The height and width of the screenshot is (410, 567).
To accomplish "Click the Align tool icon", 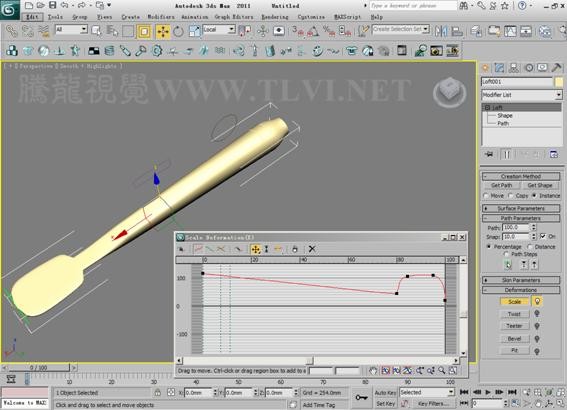I will coord(457,31).
